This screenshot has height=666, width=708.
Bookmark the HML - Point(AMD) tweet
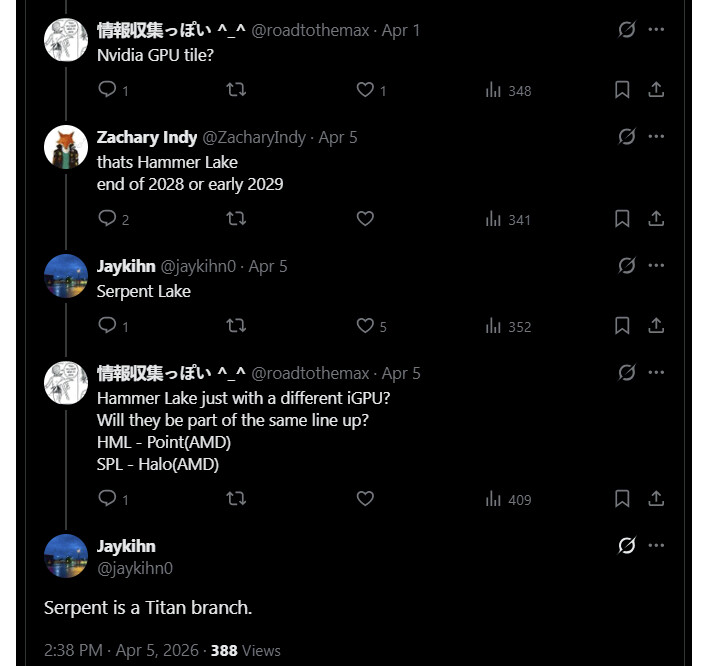pos(622,498)
